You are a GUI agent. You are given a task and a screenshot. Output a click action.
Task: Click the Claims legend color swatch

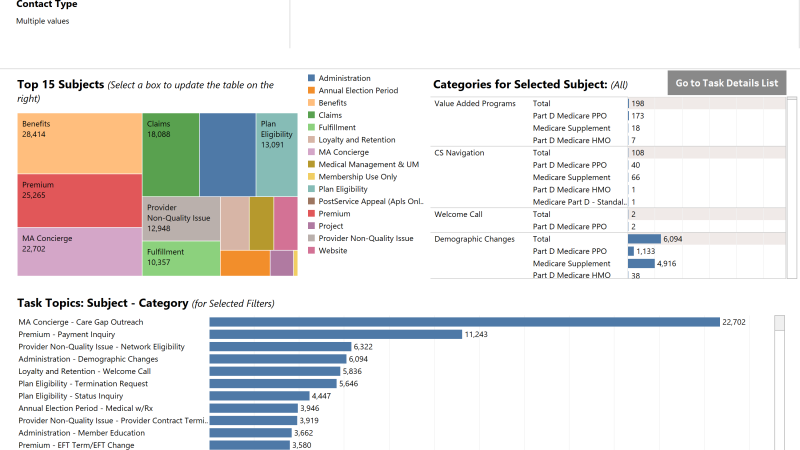311,115
